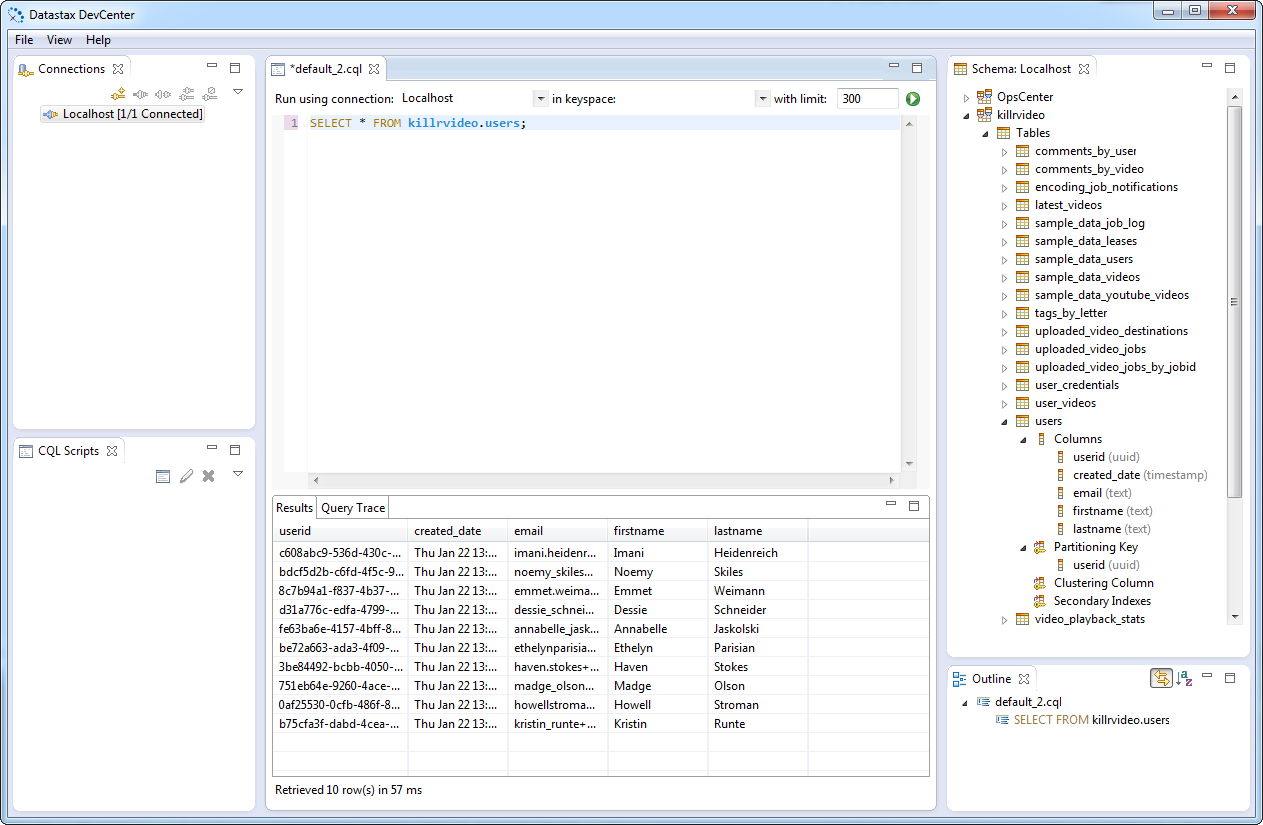This screenshot has width=1263, height=825.
Task: Click the New Connection plug icon
Action: tap(118, 93)
